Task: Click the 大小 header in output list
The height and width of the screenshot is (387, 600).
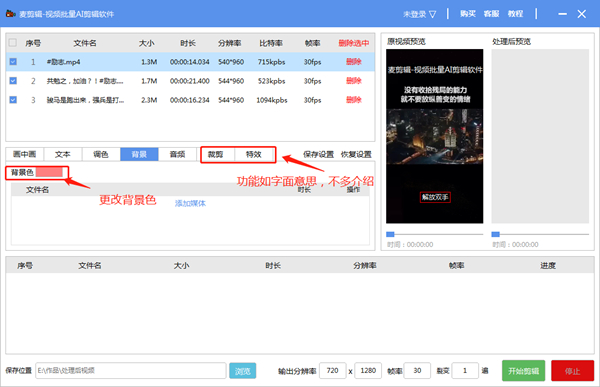Action: click(181, 265)
